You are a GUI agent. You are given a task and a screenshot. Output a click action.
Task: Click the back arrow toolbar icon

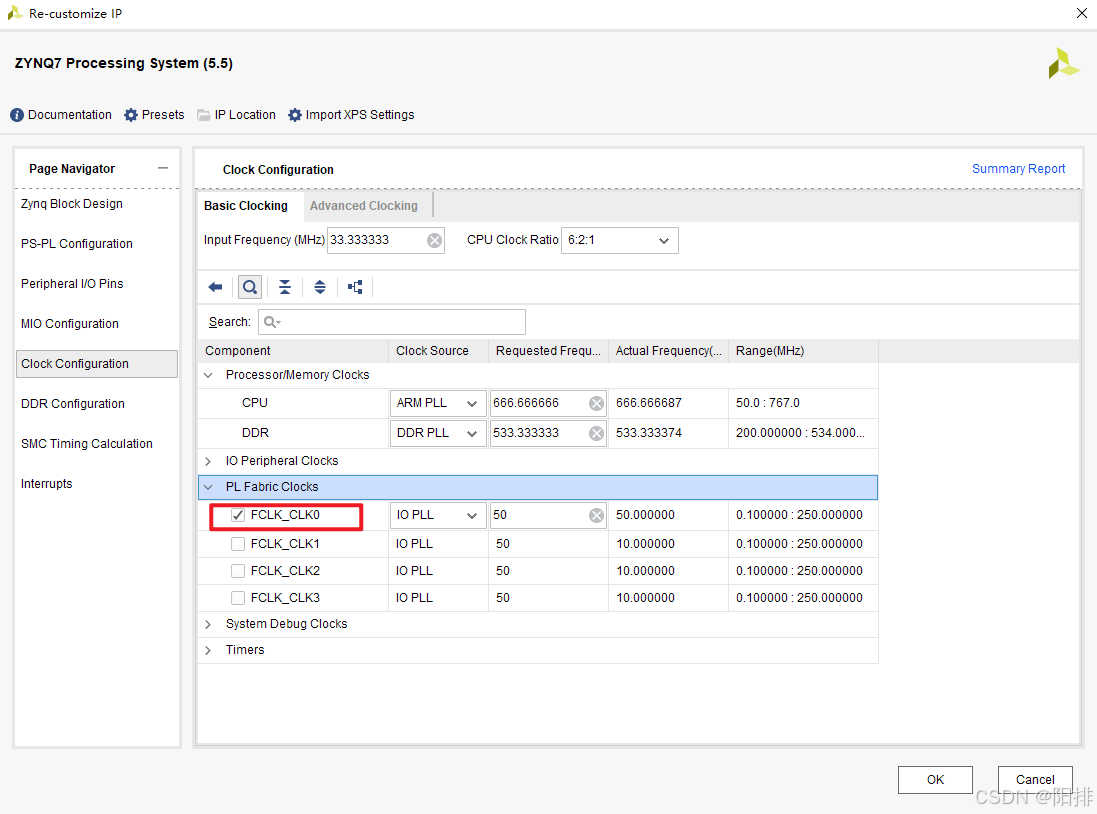click(215, 287)
